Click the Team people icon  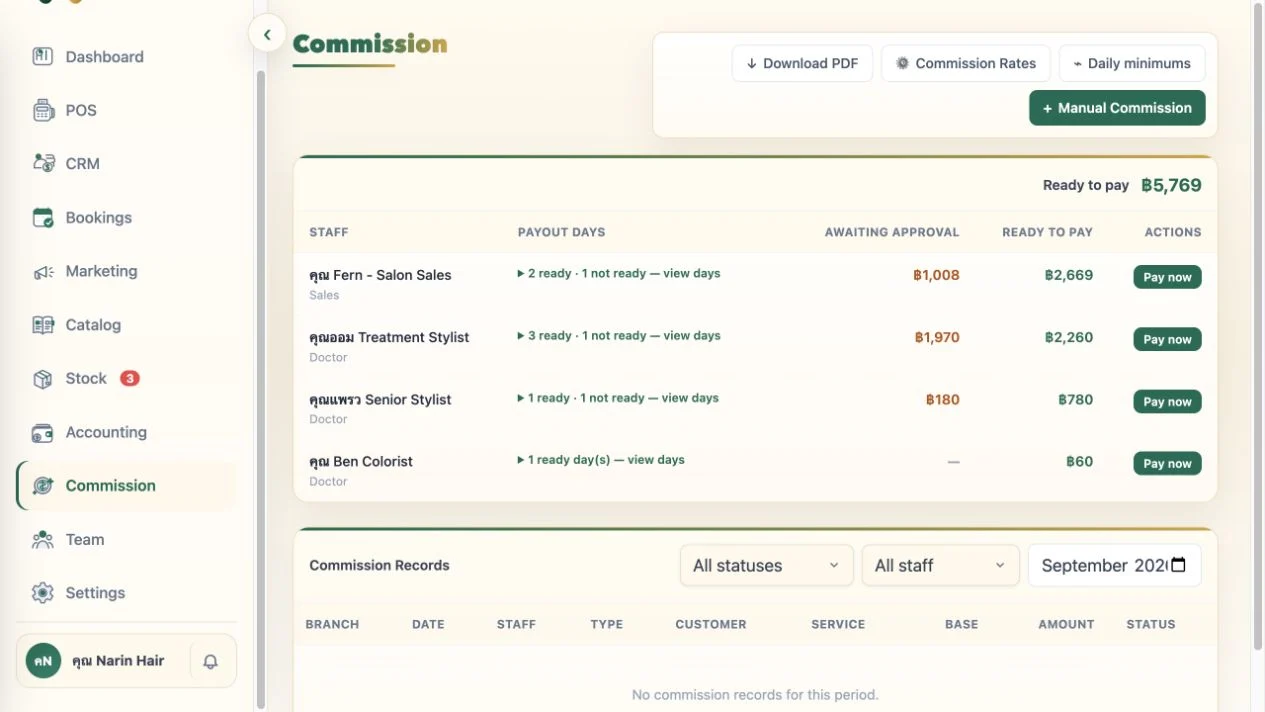42,539
